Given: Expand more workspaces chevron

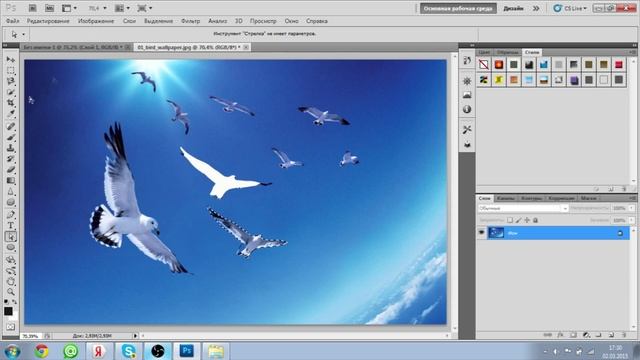Looking at the screenshot, I should (x=536, y=8).
